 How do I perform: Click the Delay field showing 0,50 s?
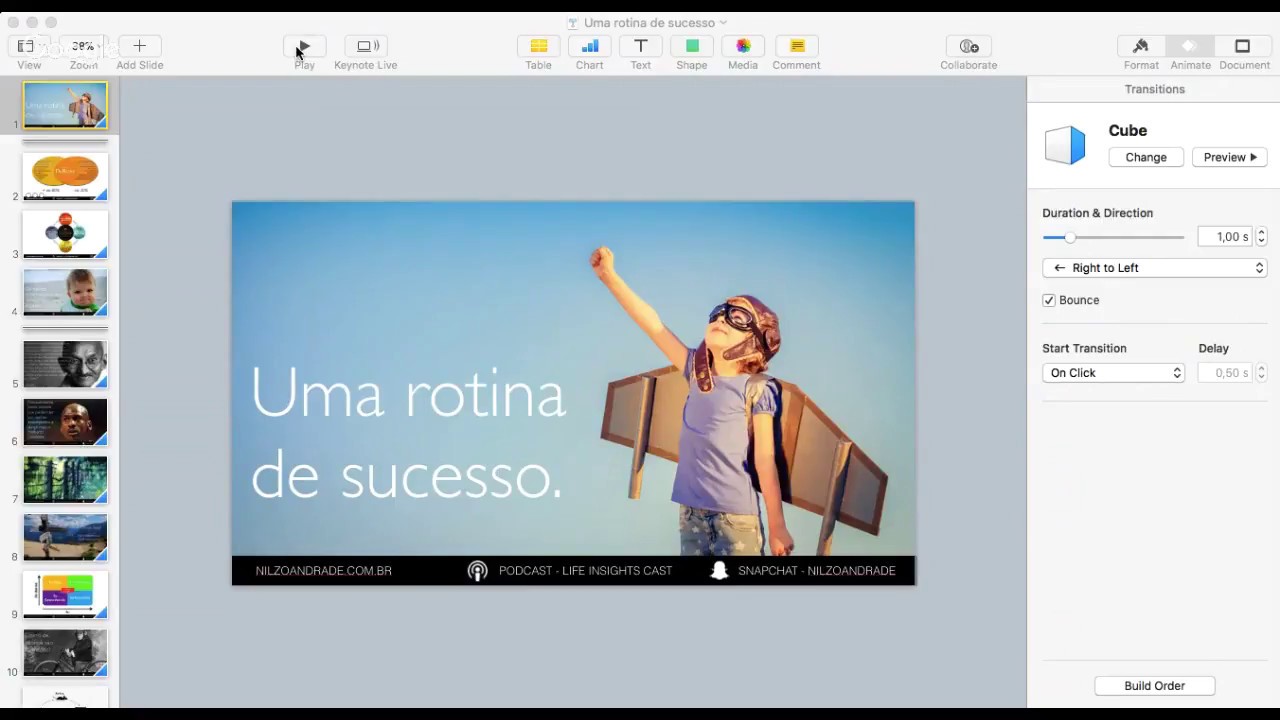click(1225, 373)
